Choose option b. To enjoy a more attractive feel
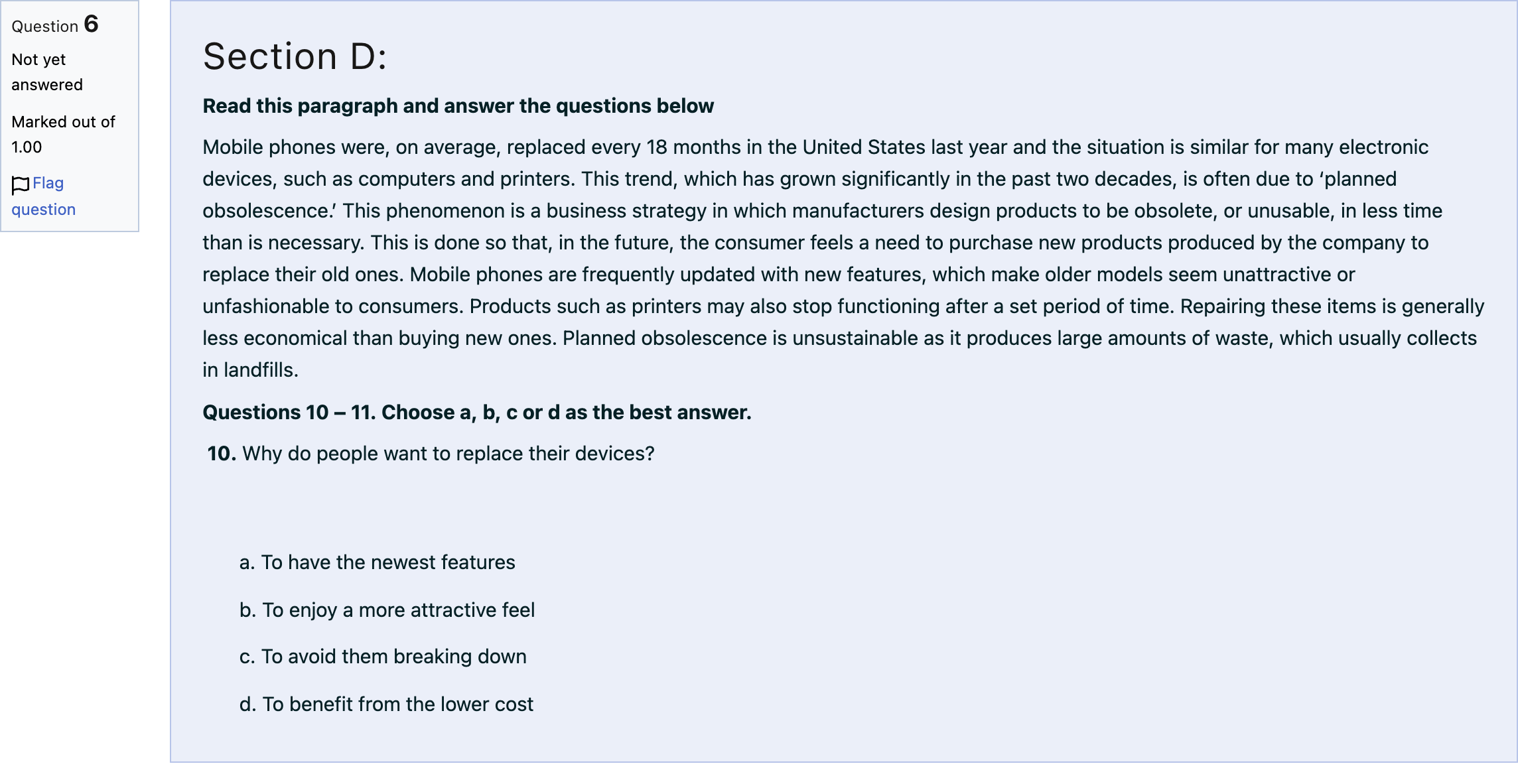This screenshot has width=1518, height=784. click(387, 610)
